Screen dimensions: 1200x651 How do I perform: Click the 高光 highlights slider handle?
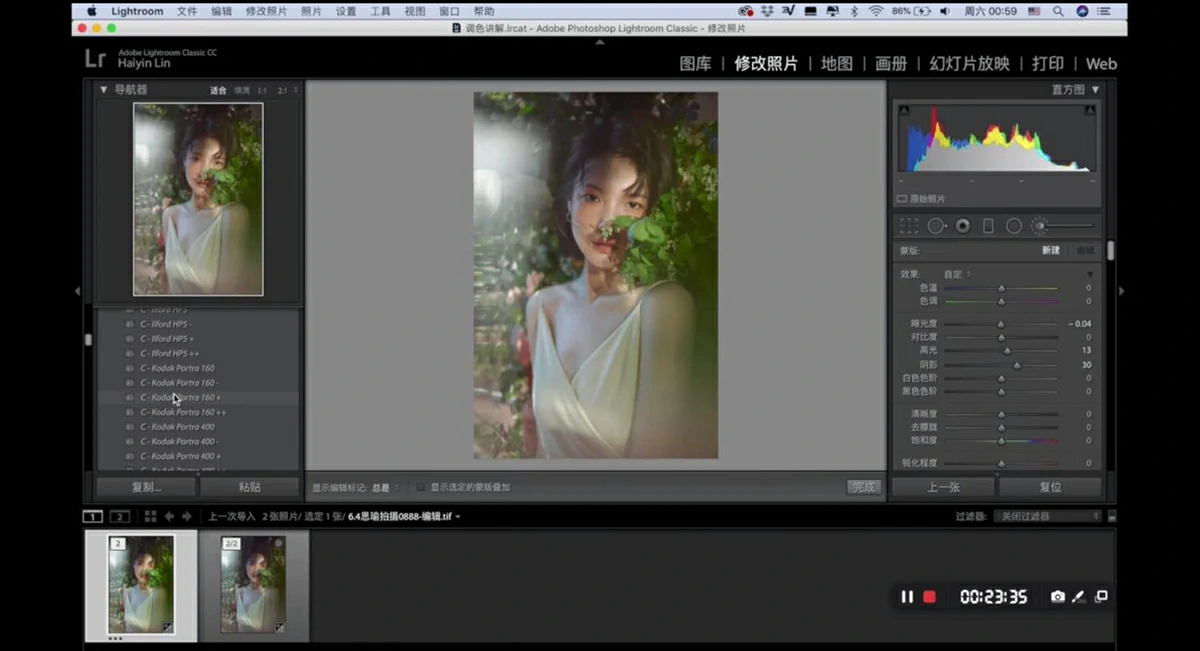1007,351
